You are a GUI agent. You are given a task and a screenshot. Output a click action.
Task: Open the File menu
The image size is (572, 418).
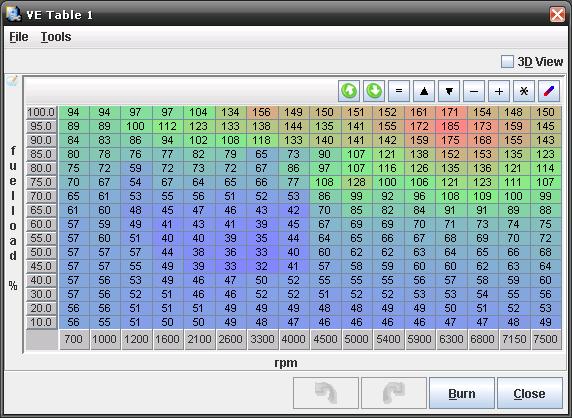(19, 37)
